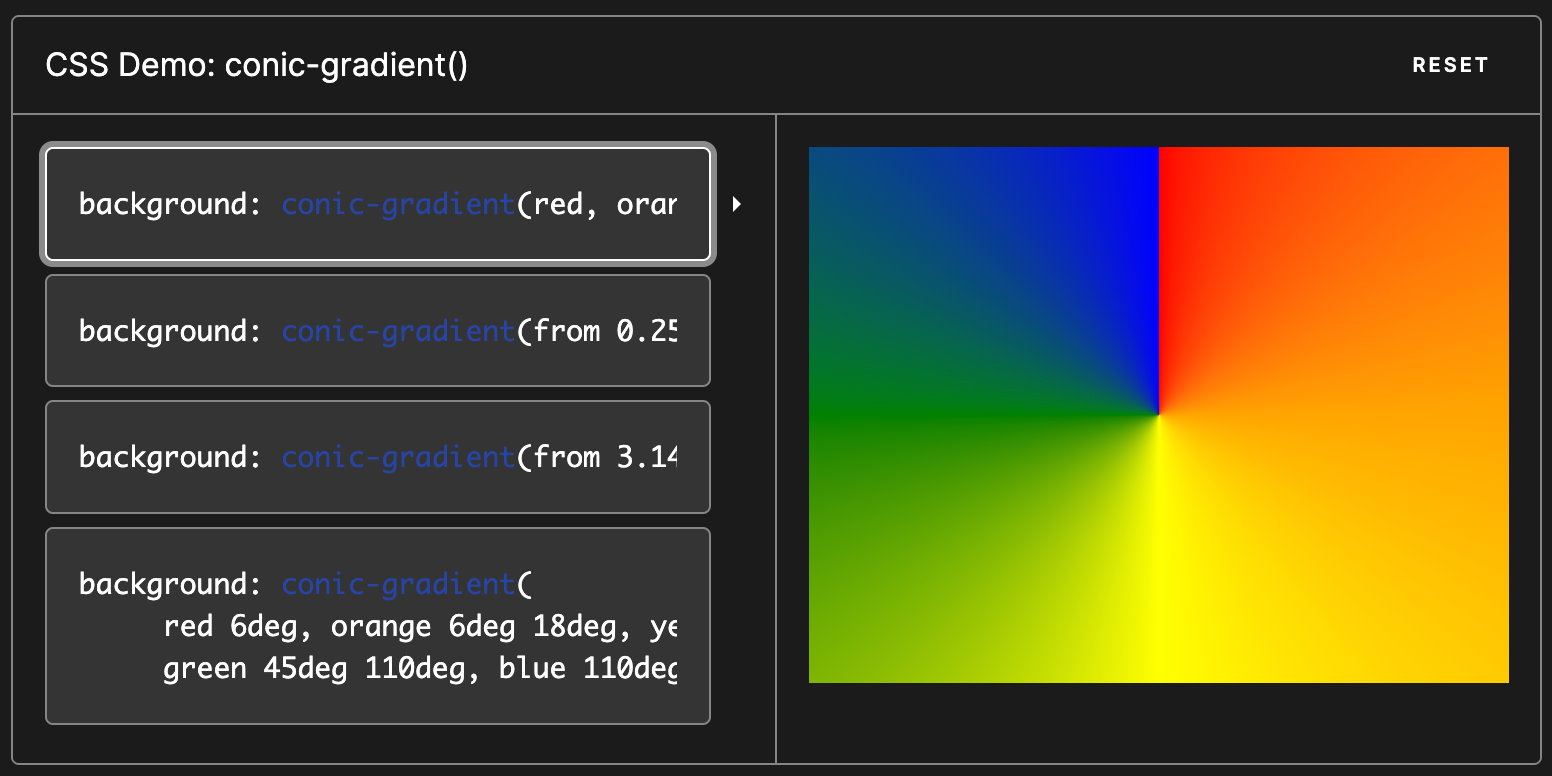Click "background:" text in the first example
This screenshot has width=1552, height=776.
click(170, 204)
